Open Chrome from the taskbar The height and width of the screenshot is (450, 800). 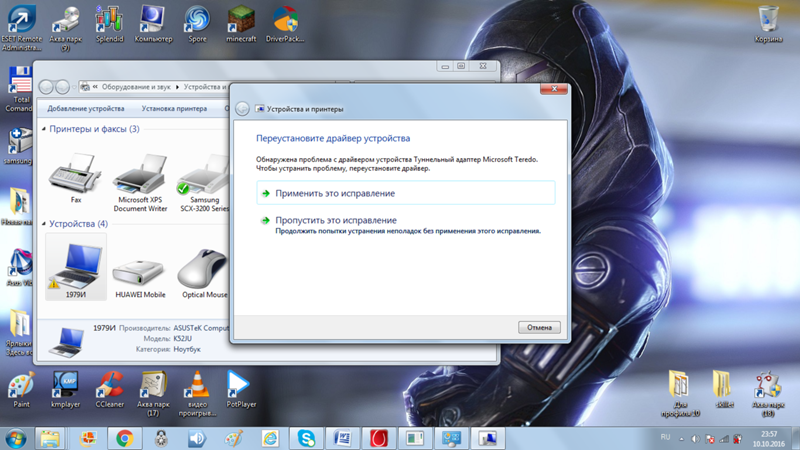pyautogui.click(x=124, y=438)
